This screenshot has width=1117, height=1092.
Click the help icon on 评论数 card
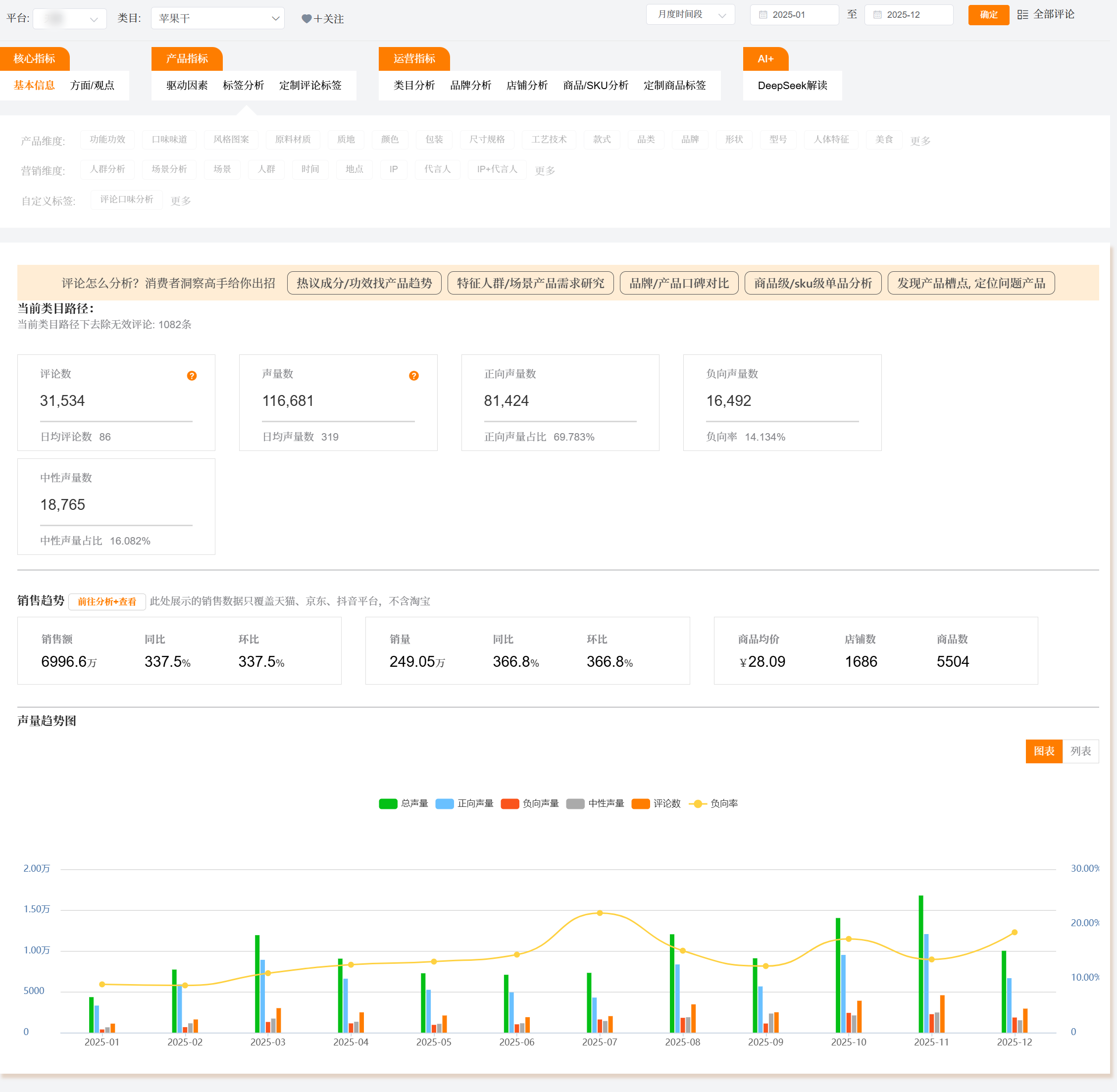coord(192,376)
